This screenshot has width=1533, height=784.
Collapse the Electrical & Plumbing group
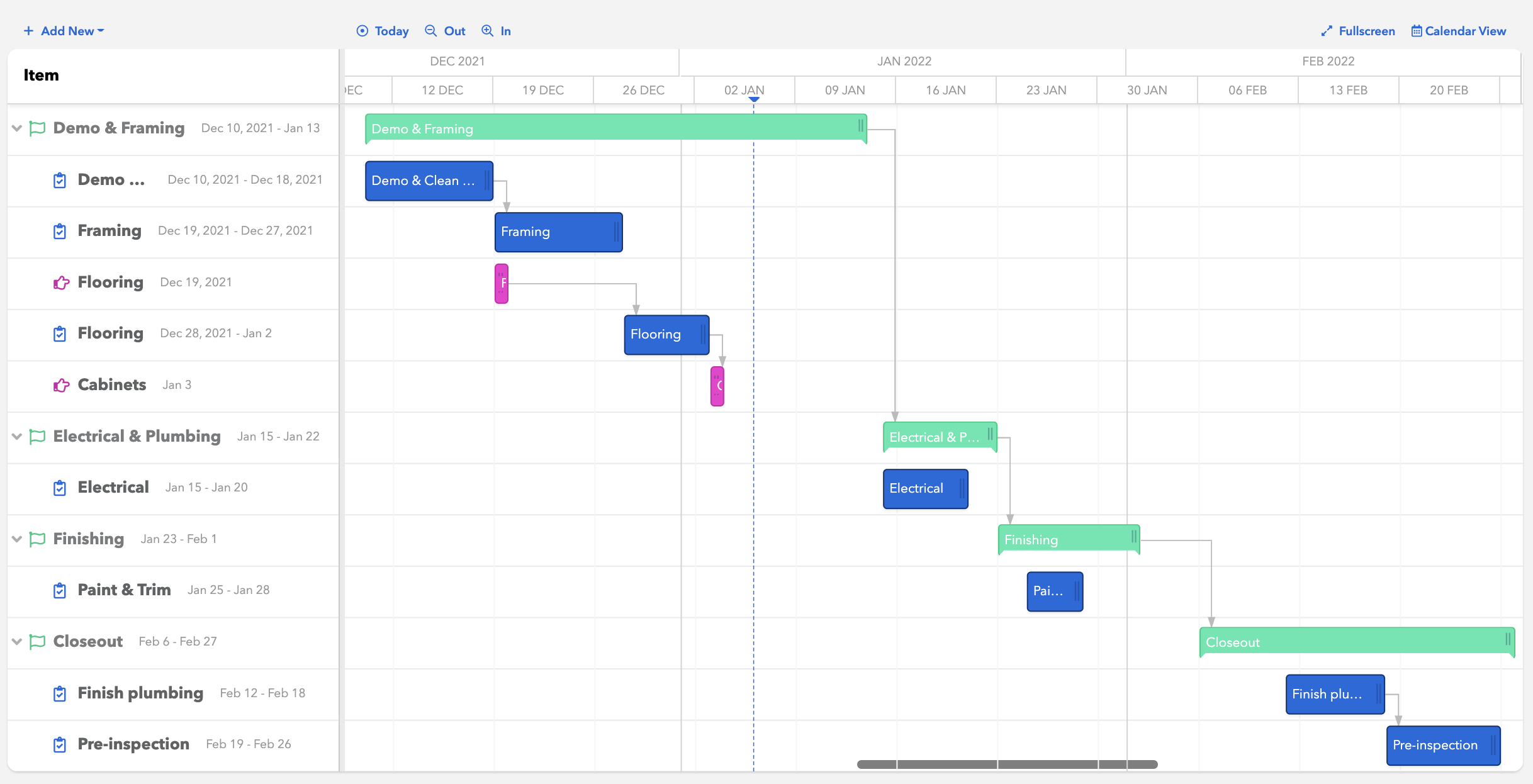tap(17, 437)
